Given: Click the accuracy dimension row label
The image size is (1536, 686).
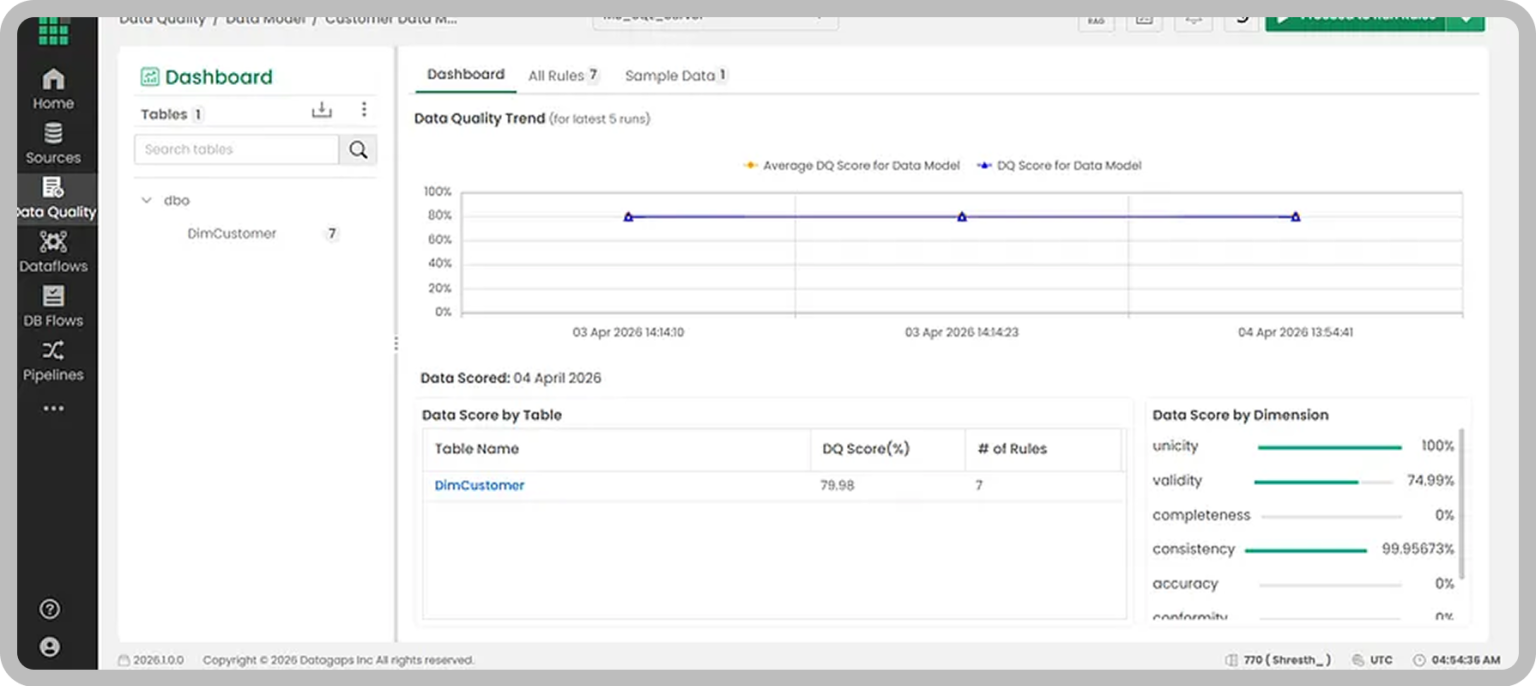Looking at the screenshot, I should (x=1185, y=584).
